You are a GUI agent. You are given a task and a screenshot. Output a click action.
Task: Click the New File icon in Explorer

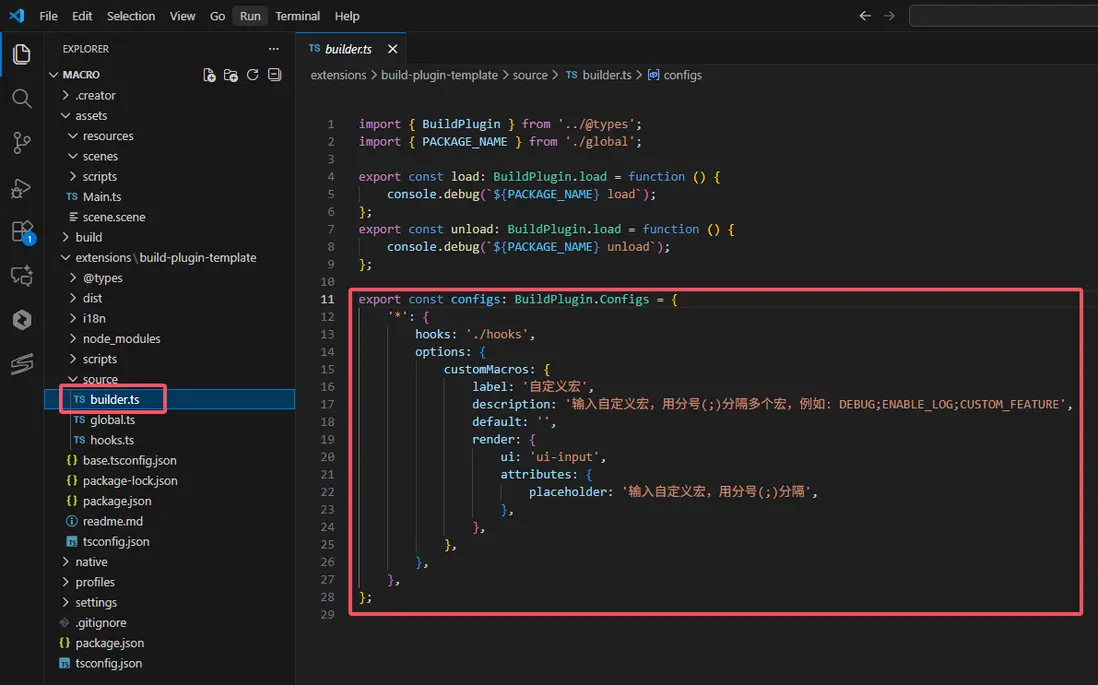pos(209,75)
